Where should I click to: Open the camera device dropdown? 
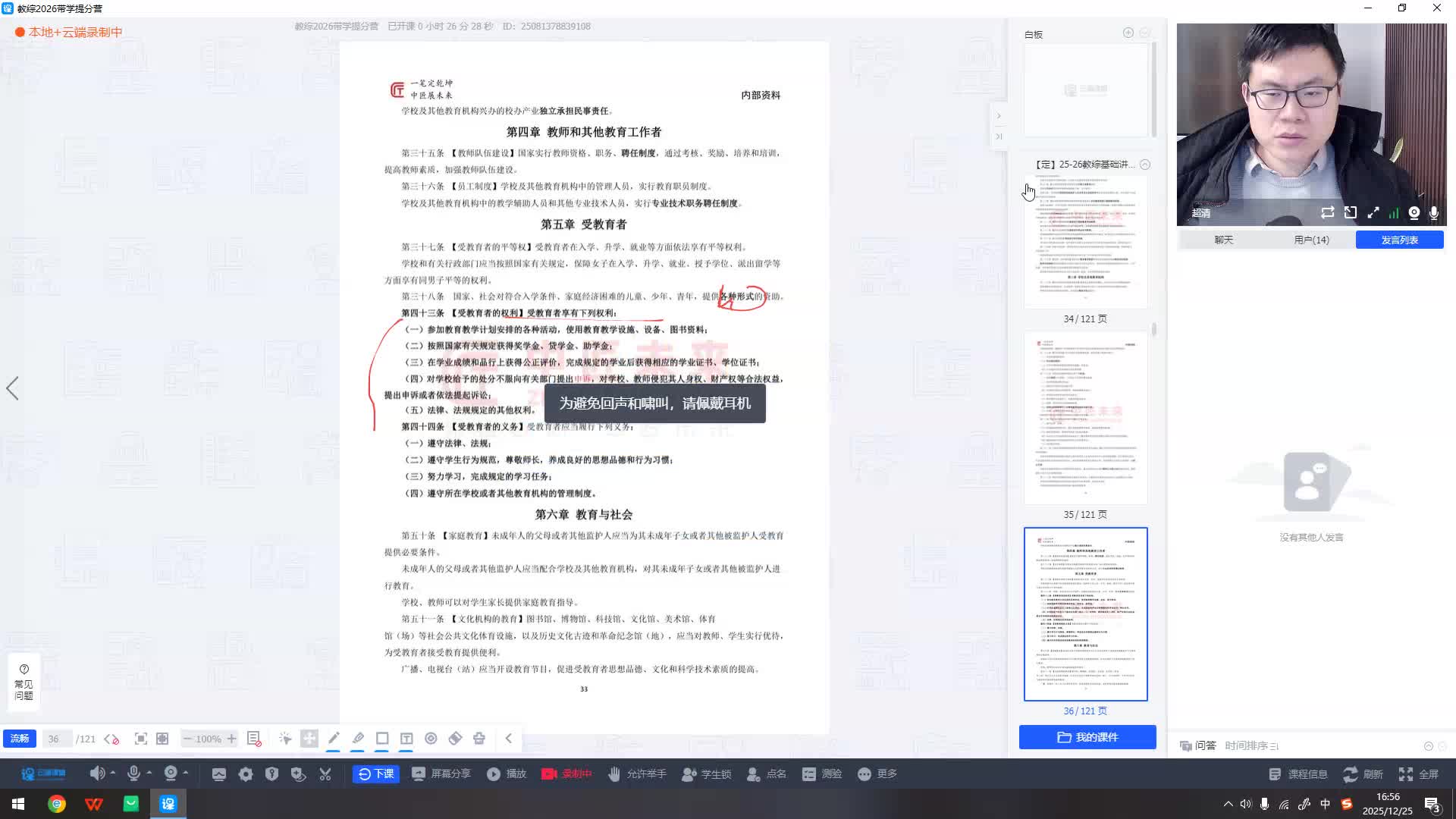184,773
